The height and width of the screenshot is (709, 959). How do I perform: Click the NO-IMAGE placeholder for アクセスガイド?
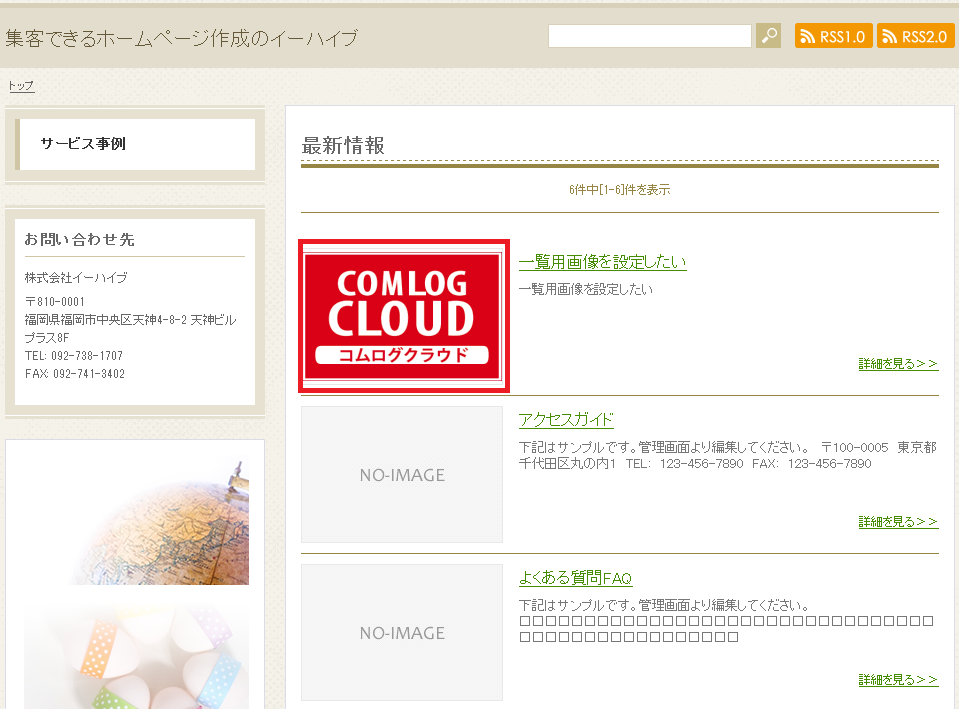(x=401, y=474)
